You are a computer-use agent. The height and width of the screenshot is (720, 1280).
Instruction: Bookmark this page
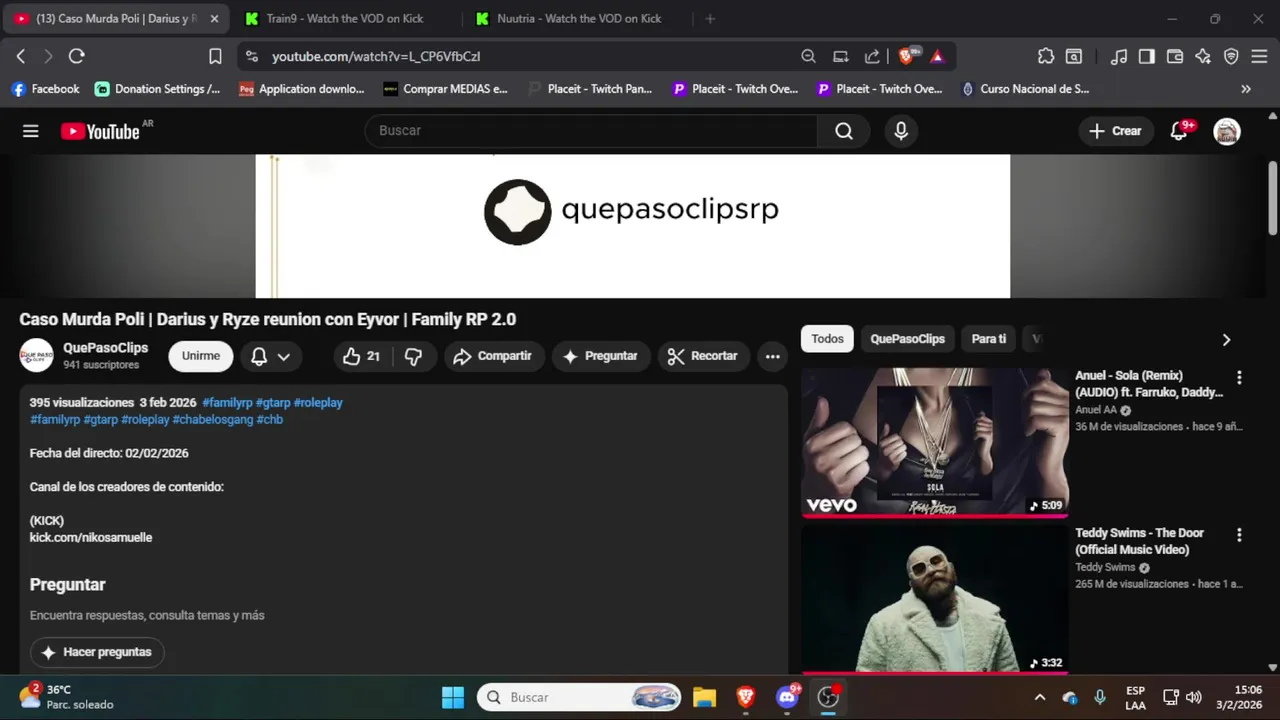click(215, 56)
